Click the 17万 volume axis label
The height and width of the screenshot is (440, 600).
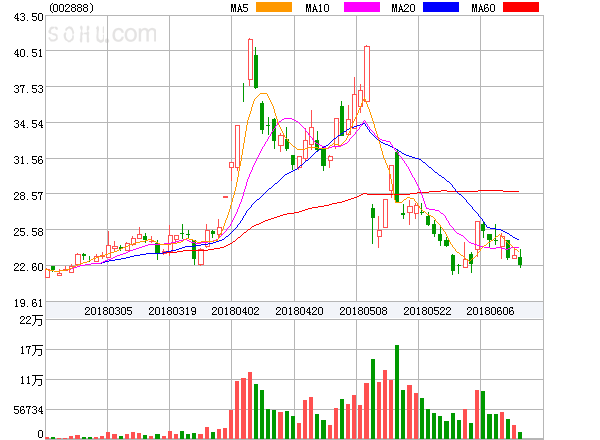tap(31, 350)
